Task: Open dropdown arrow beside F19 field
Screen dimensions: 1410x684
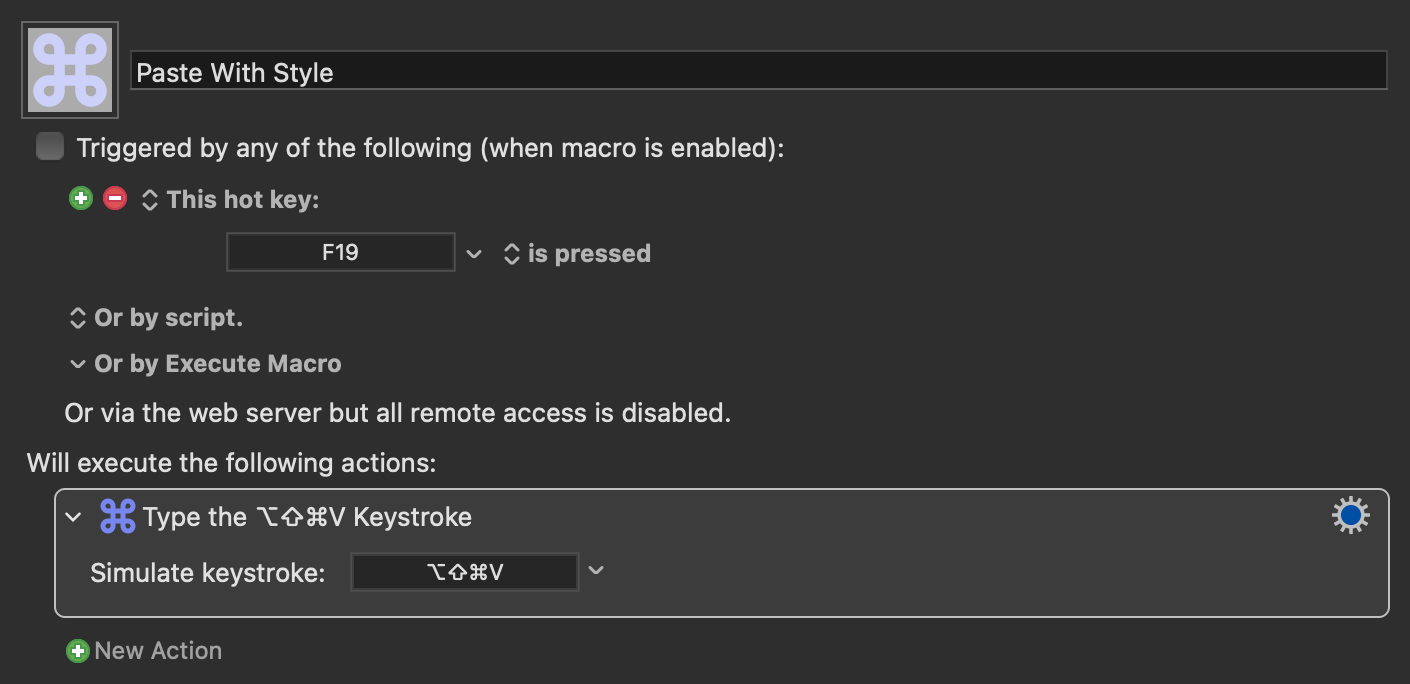Action: click(474, 254)
